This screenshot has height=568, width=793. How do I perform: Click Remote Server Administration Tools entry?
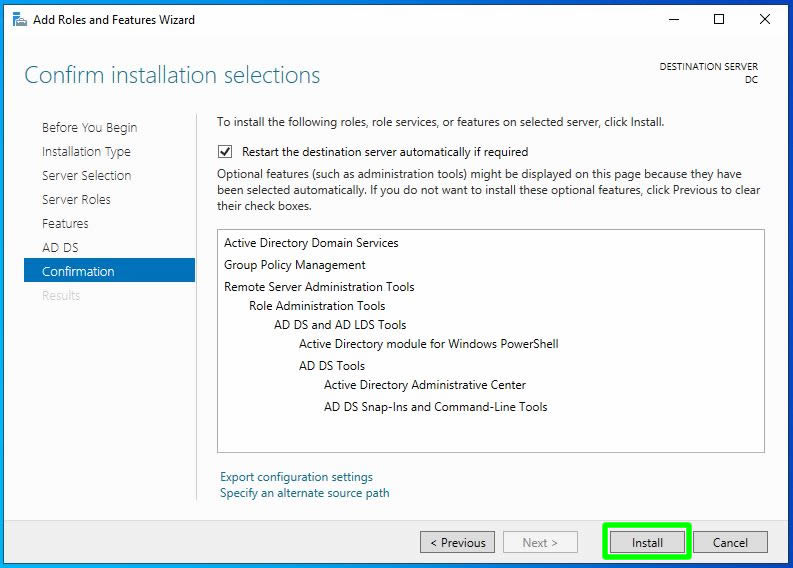click(x=318, y=287)
